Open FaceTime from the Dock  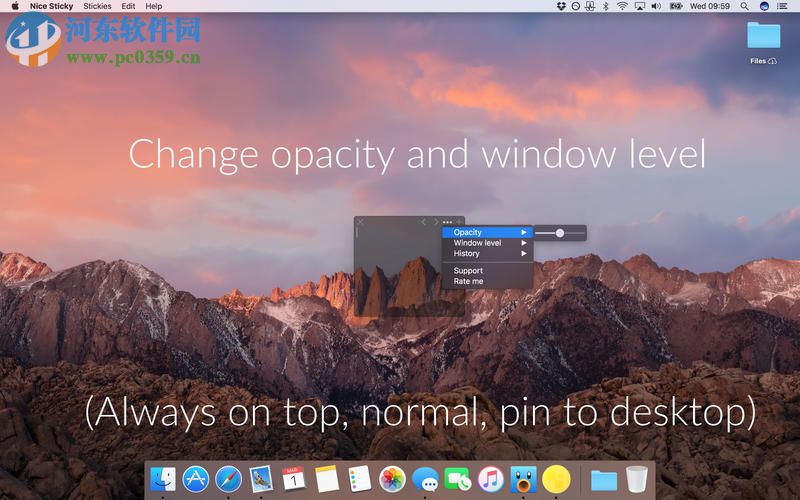click(458, 480)
